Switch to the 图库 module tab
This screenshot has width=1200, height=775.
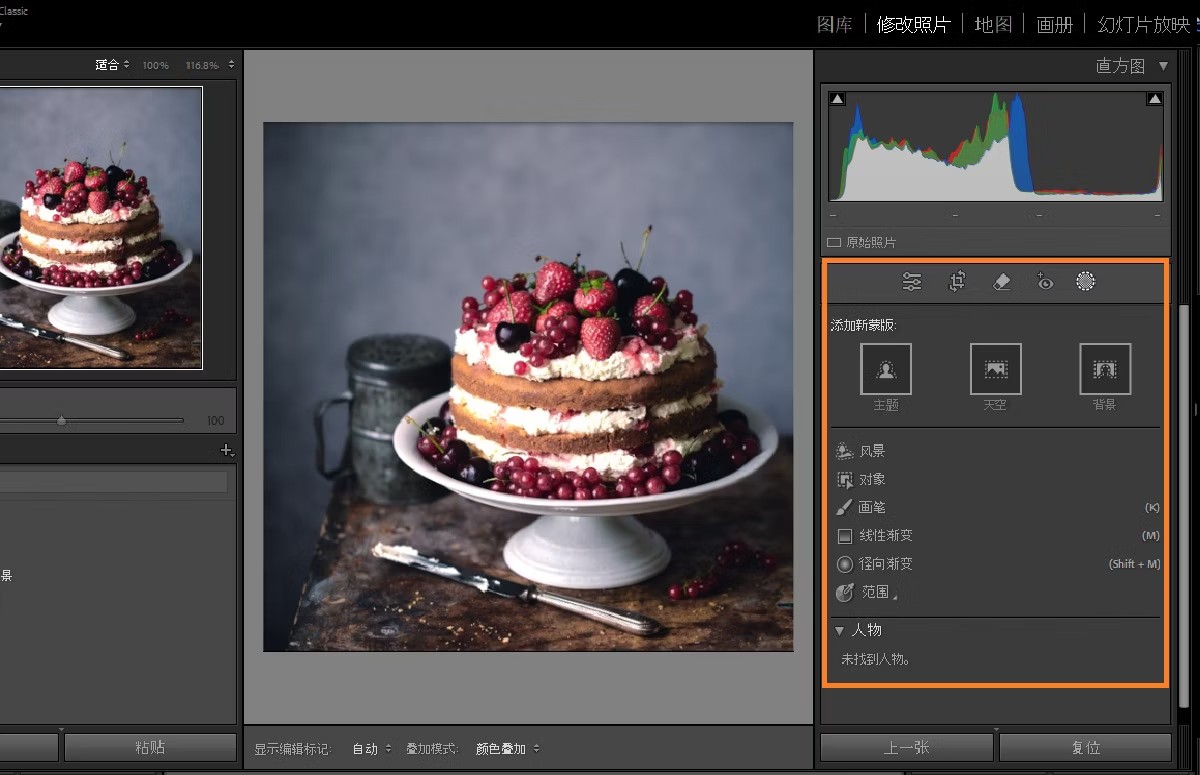[834, 24]
